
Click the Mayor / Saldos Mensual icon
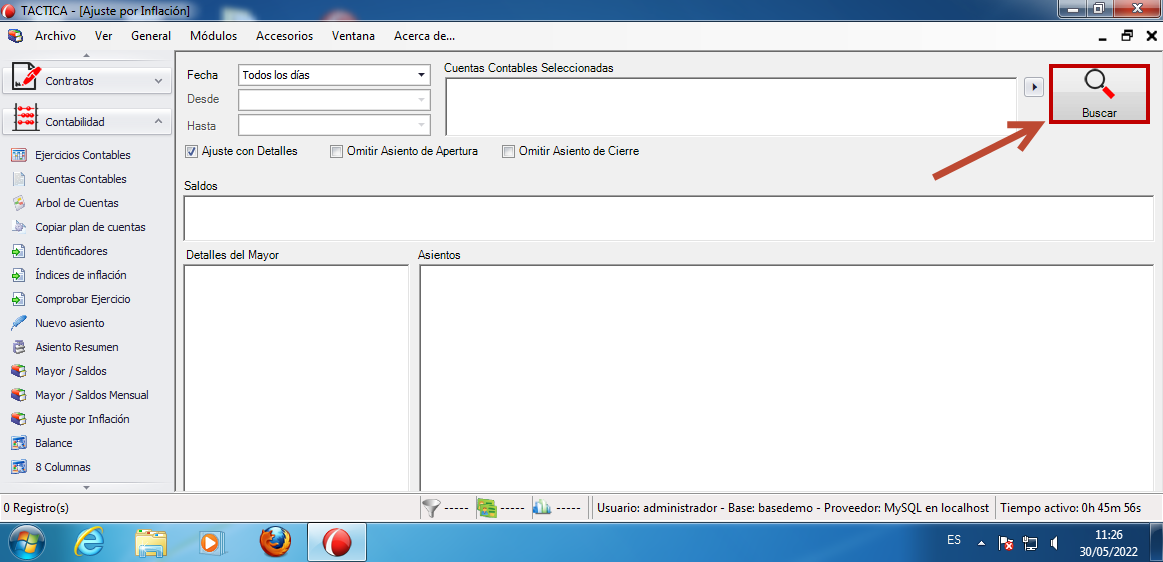pyautogui.click(x=19, y=395)
